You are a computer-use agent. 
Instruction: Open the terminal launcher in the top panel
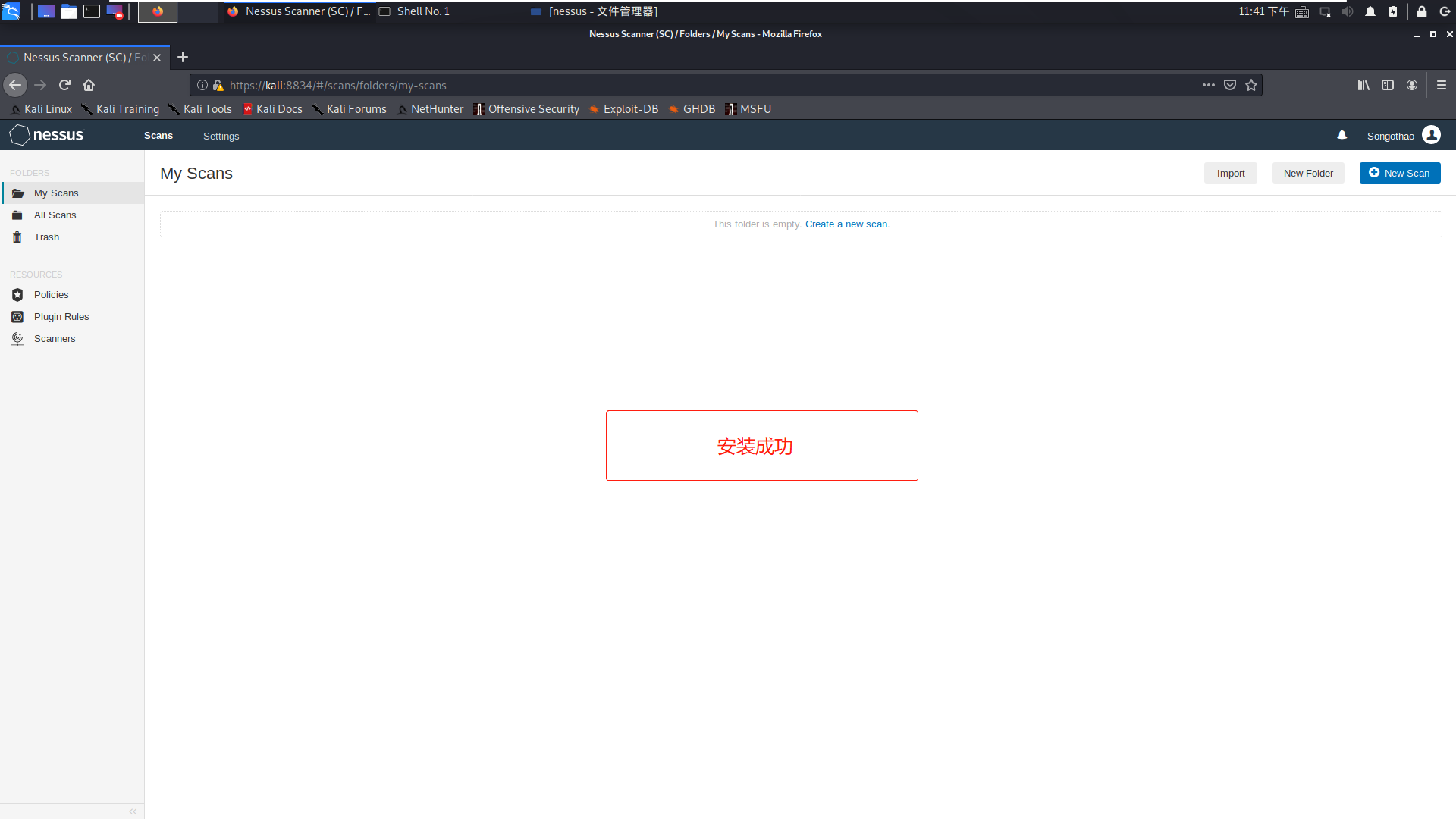click(x=92, y=11)
